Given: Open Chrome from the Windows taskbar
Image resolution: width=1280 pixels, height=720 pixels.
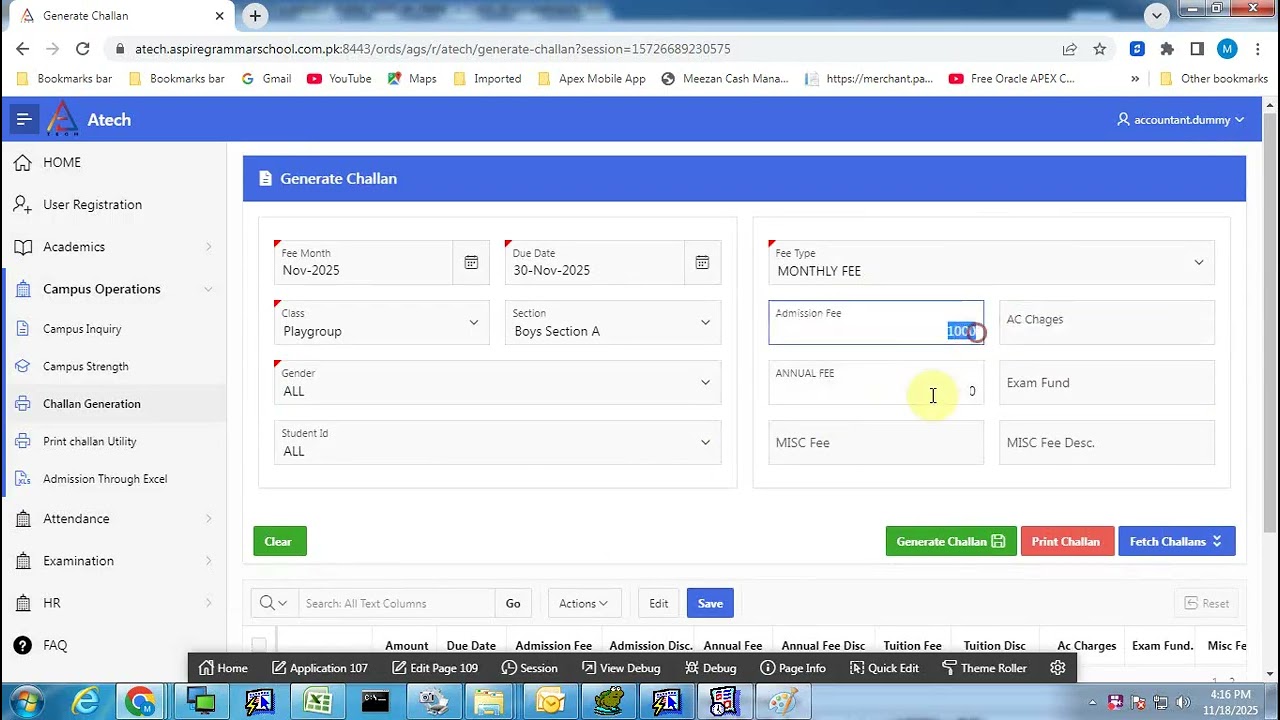Looking at the screenshot, I should 140,701.
